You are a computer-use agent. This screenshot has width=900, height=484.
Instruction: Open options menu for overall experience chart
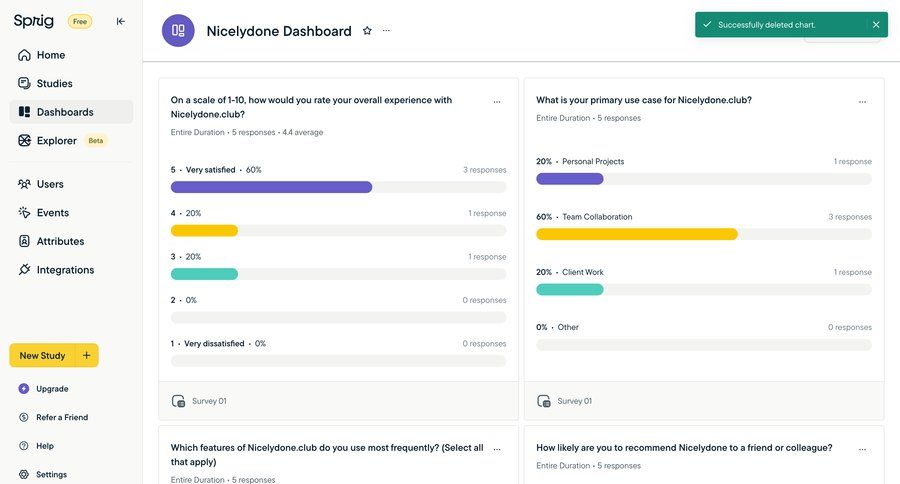pyautogui.click(x=497, y=101)
